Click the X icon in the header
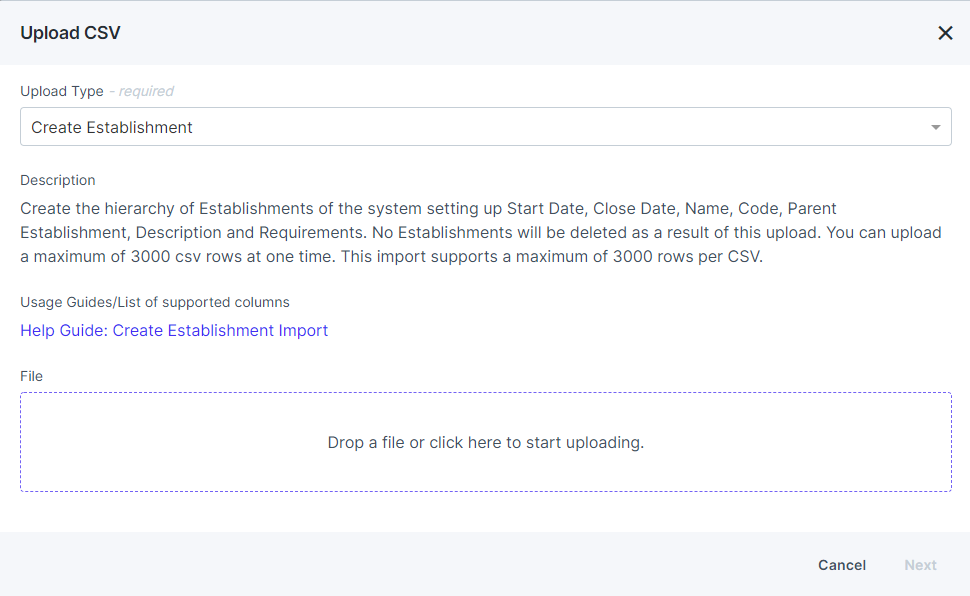 tap(944, 32)
